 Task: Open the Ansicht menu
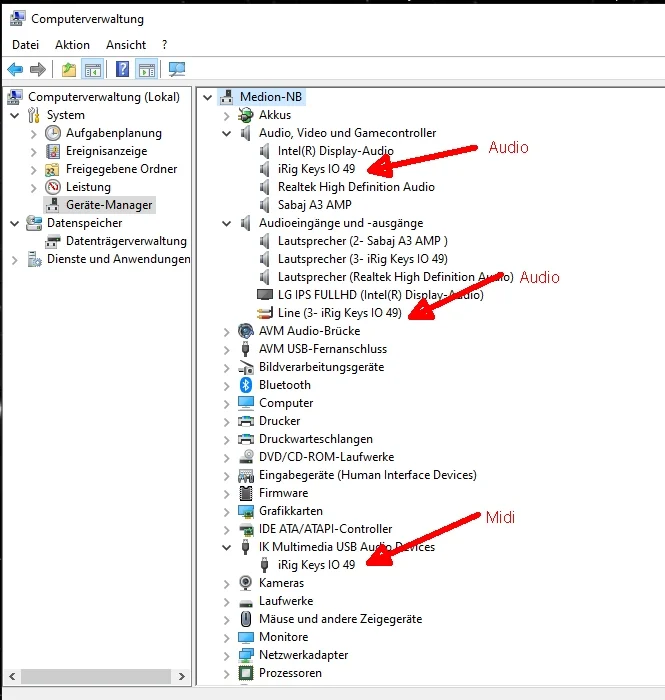tap(126, 45)
